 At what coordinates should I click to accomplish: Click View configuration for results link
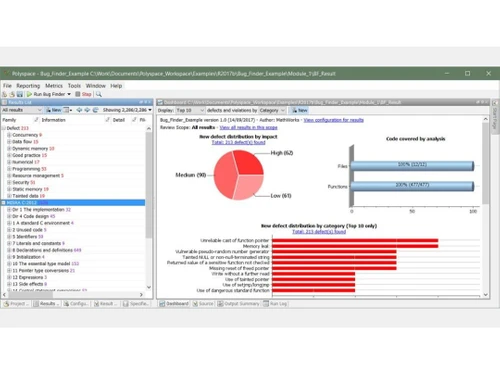333,120
